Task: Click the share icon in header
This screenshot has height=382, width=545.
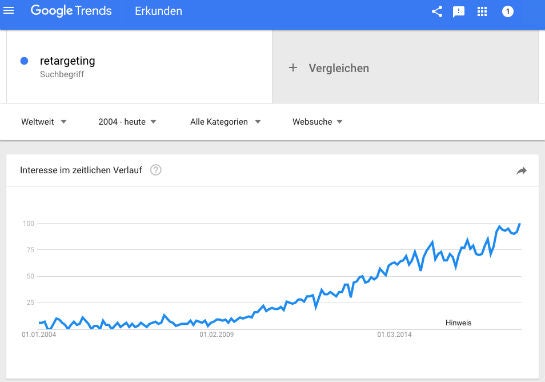Action: pos(437,11)
